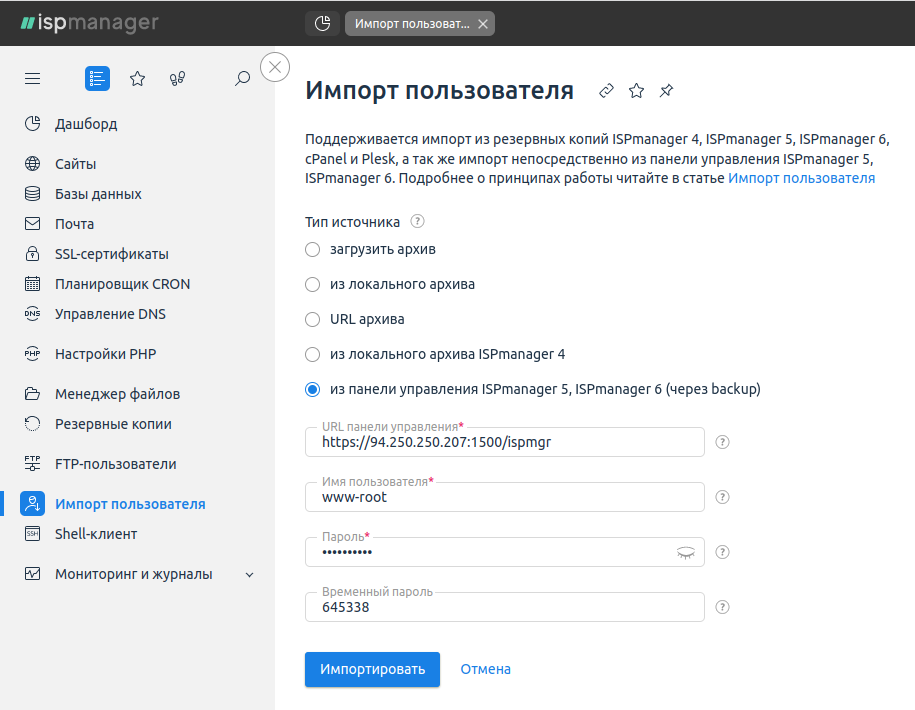Show help for Временный пароль
Screen dimensions: 915x710
pos(722,607)
